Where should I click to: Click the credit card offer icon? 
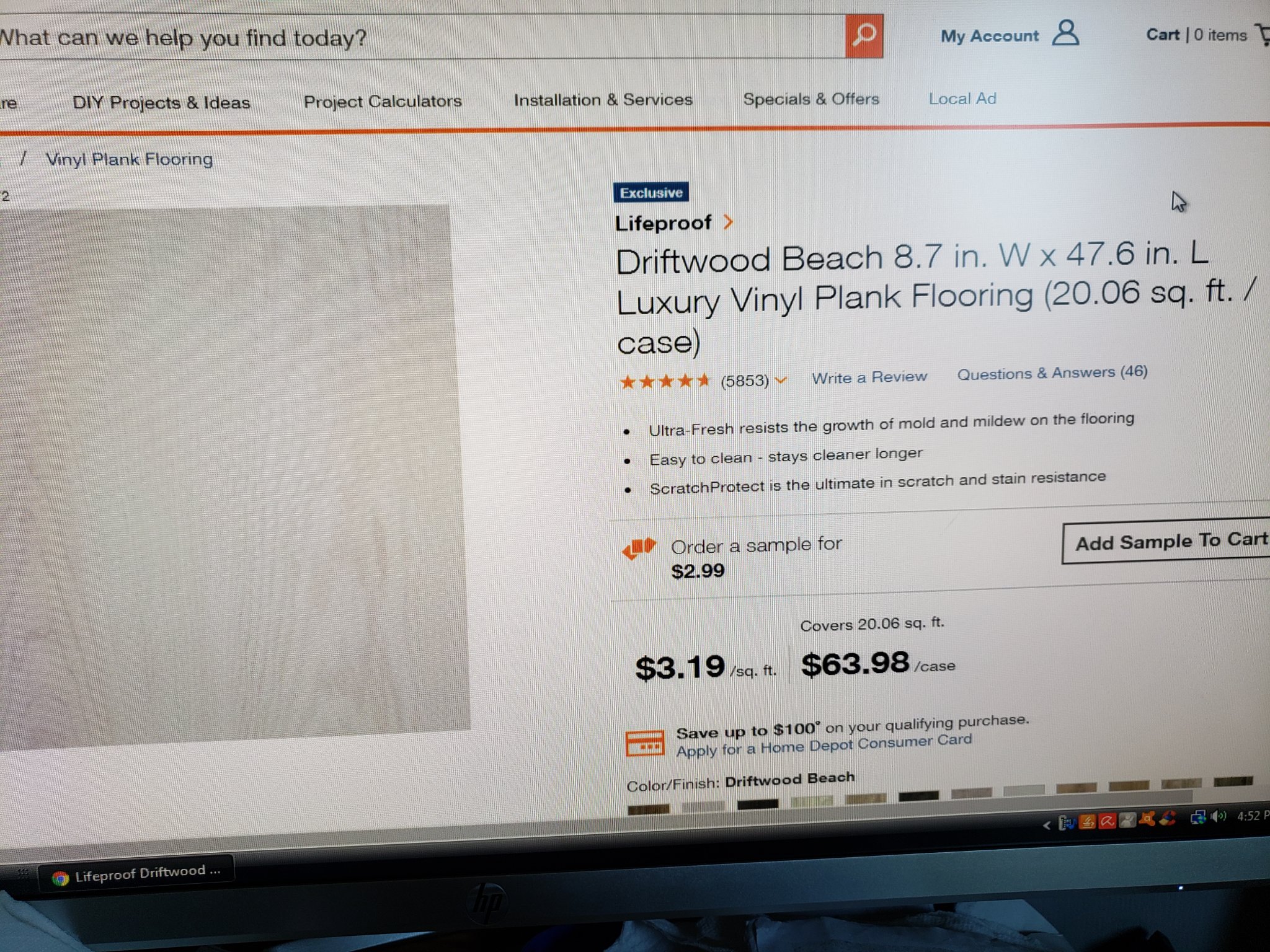[644, 743]
